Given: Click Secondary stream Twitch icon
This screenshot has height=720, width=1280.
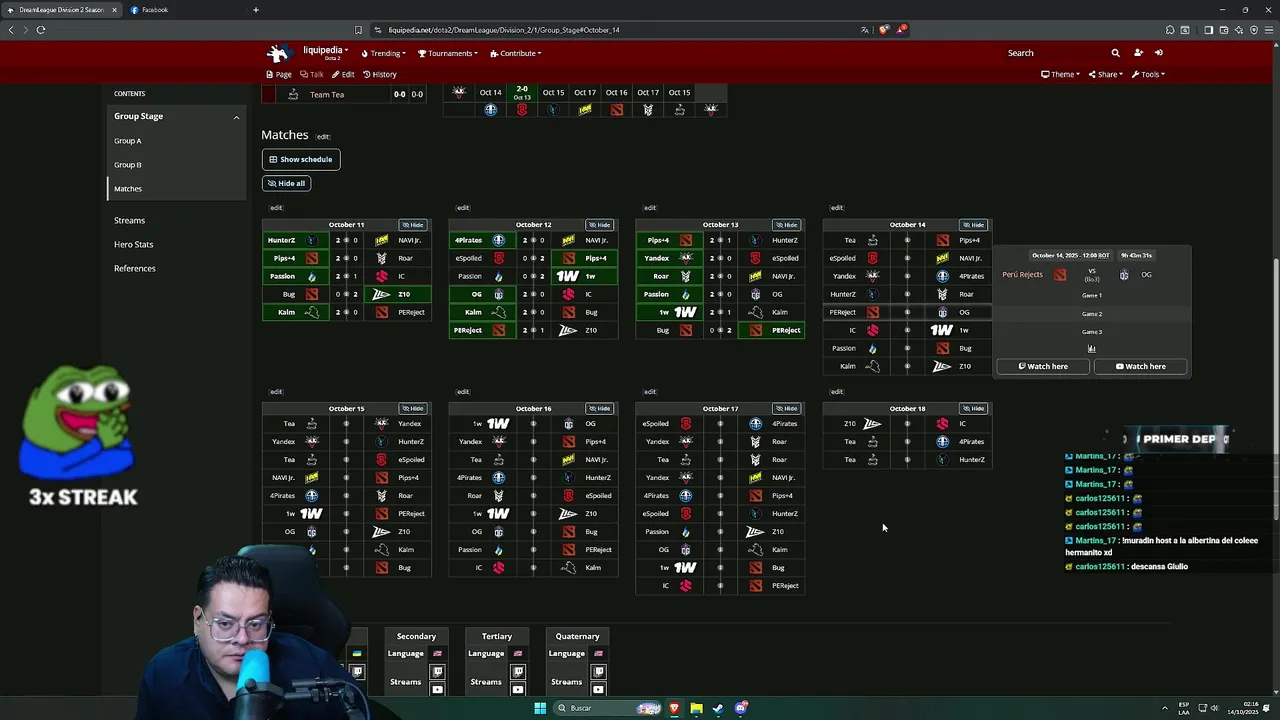Looking at the screenshot, I should [437, 672].
